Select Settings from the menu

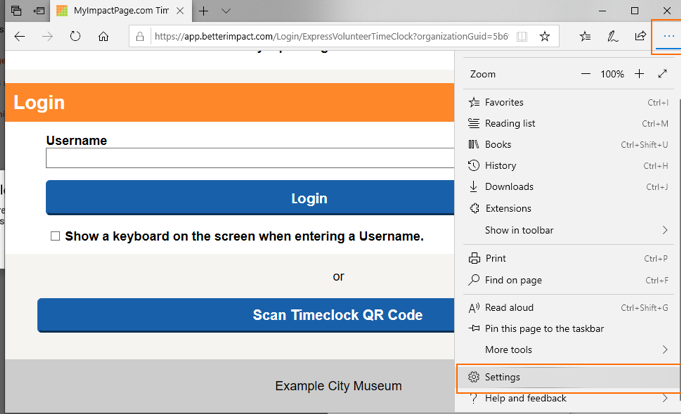[x=502, y=377]
